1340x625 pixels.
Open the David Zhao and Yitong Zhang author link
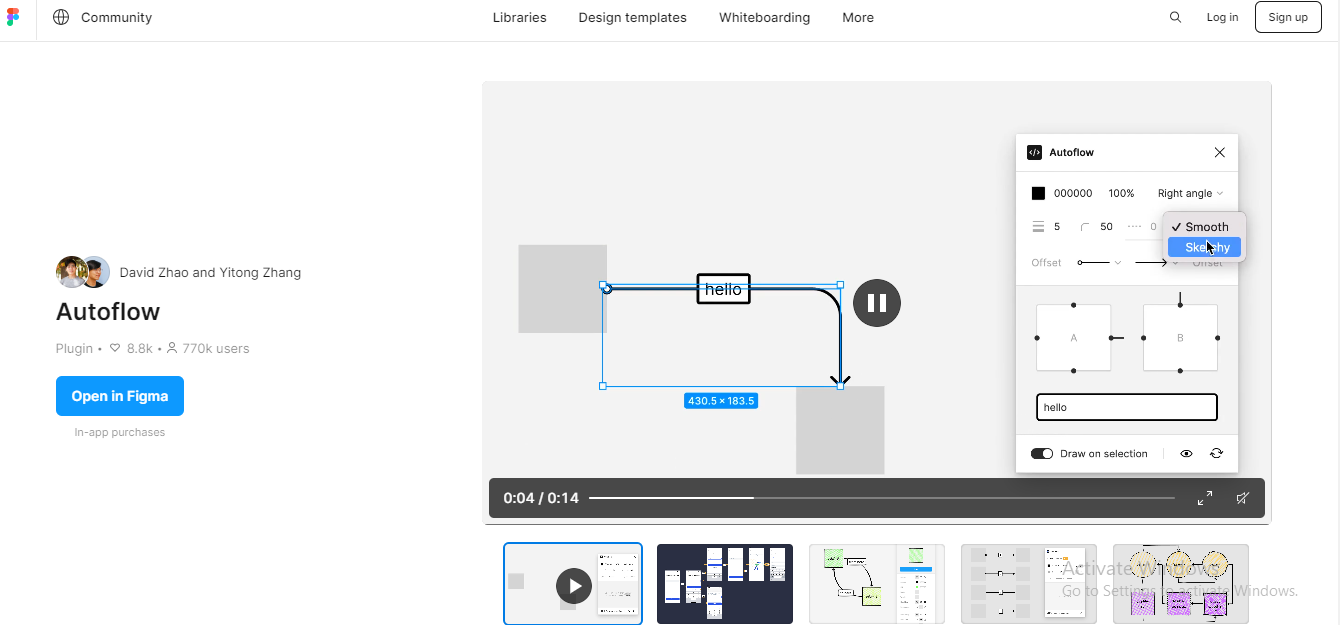click(x=210, y=272)
